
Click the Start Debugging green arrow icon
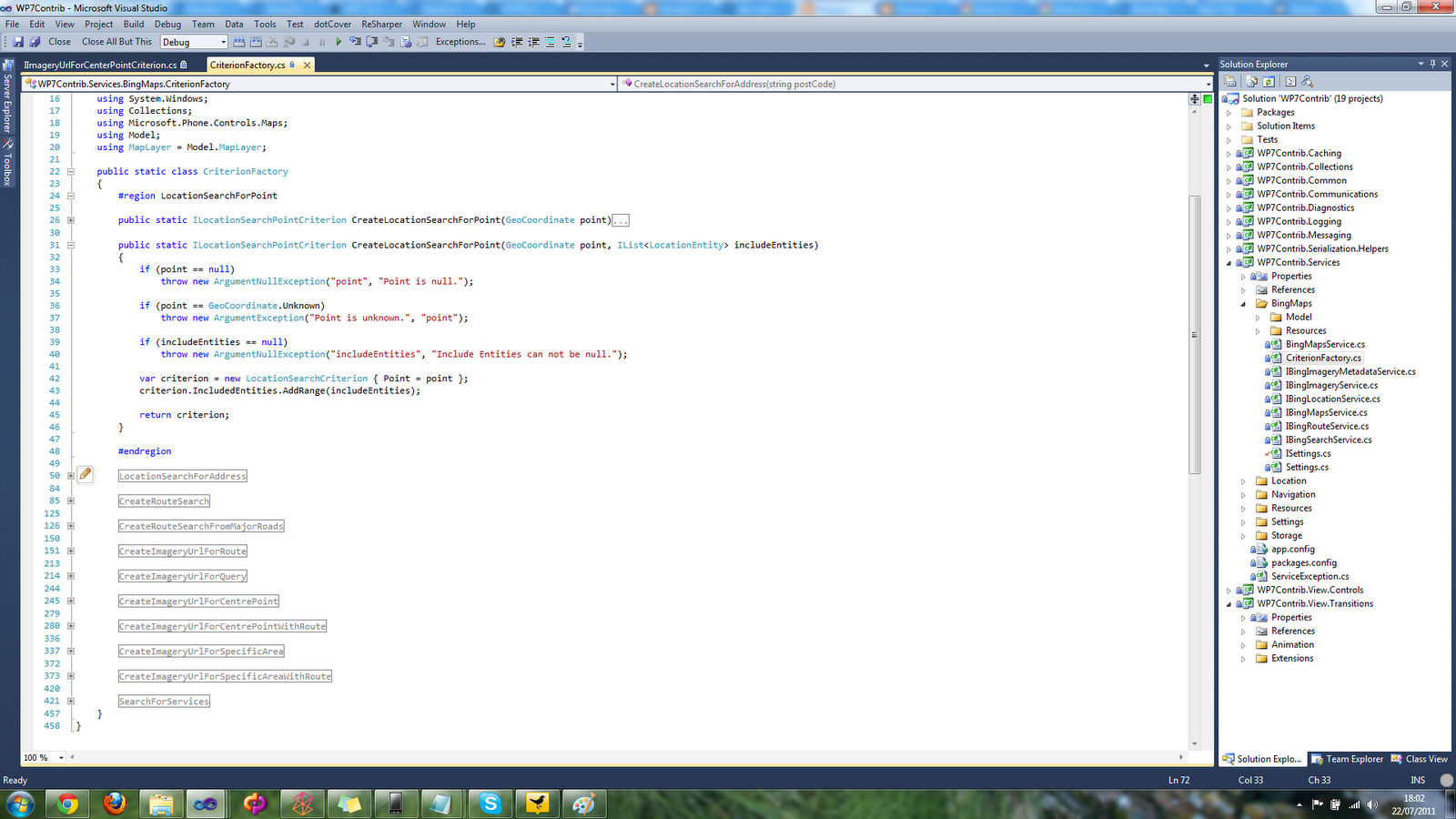(339, 42)
